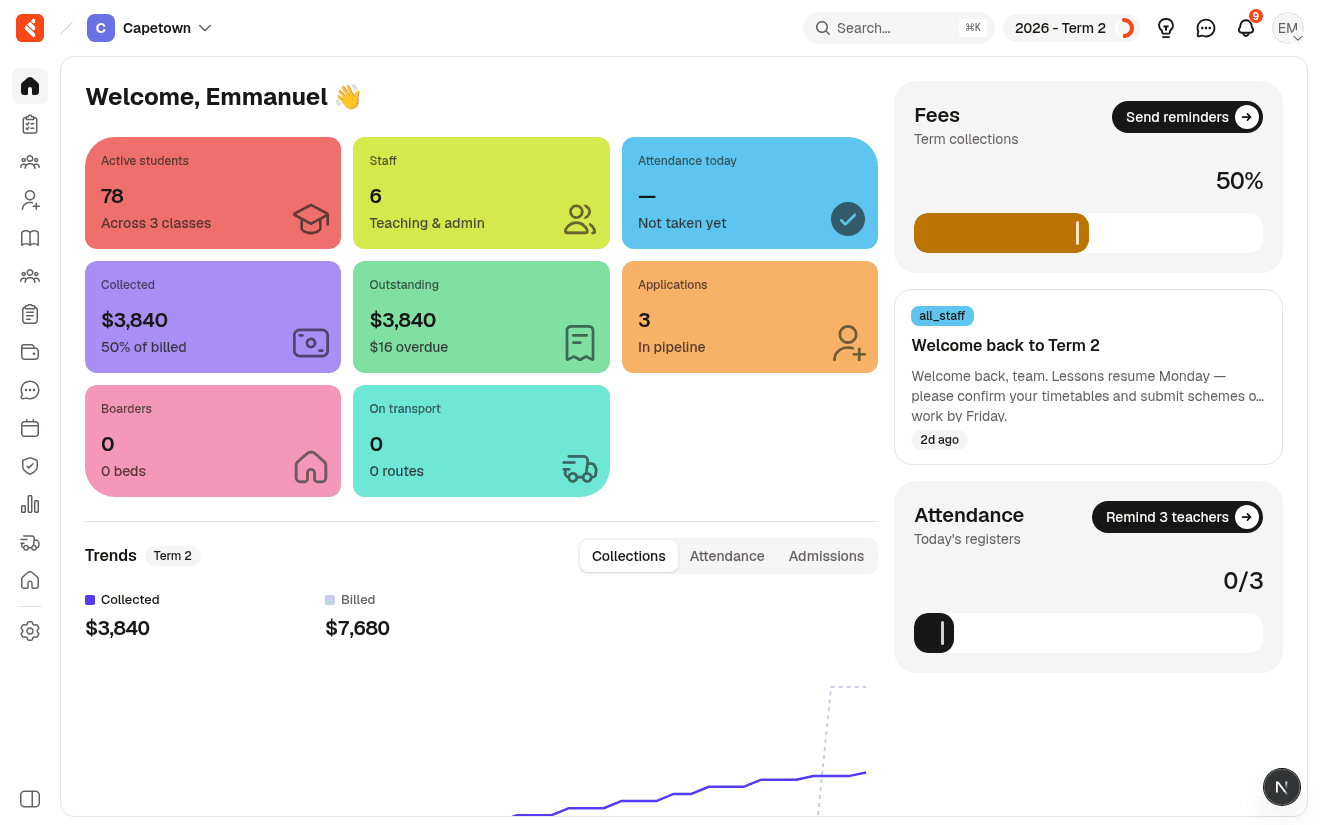Viewport: 1320px width, 825px height.
Task: Click the Billed $7,680 value
Action: coord(357,628)
